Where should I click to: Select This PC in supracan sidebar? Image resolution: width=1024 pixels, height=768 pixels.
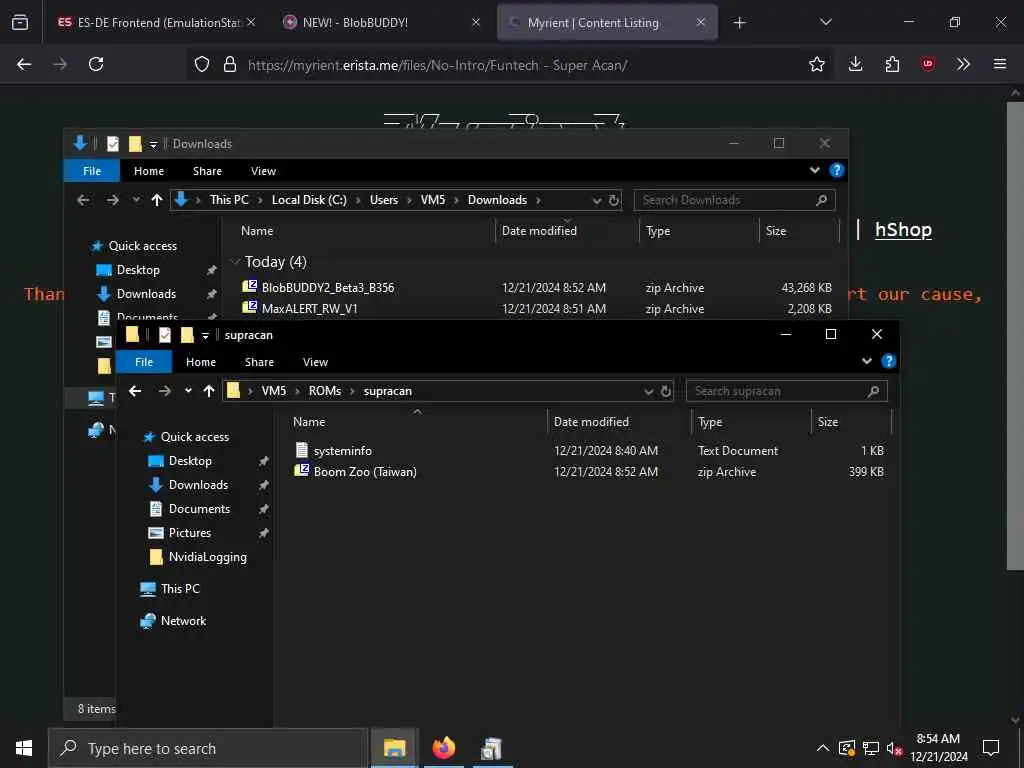click(180, 588)
